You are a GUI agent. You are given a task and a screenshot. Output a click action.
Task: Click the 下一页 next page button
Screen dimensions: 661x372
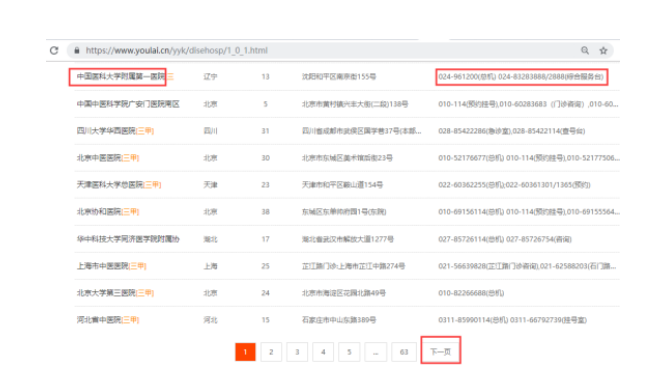[x=441, y=351]
